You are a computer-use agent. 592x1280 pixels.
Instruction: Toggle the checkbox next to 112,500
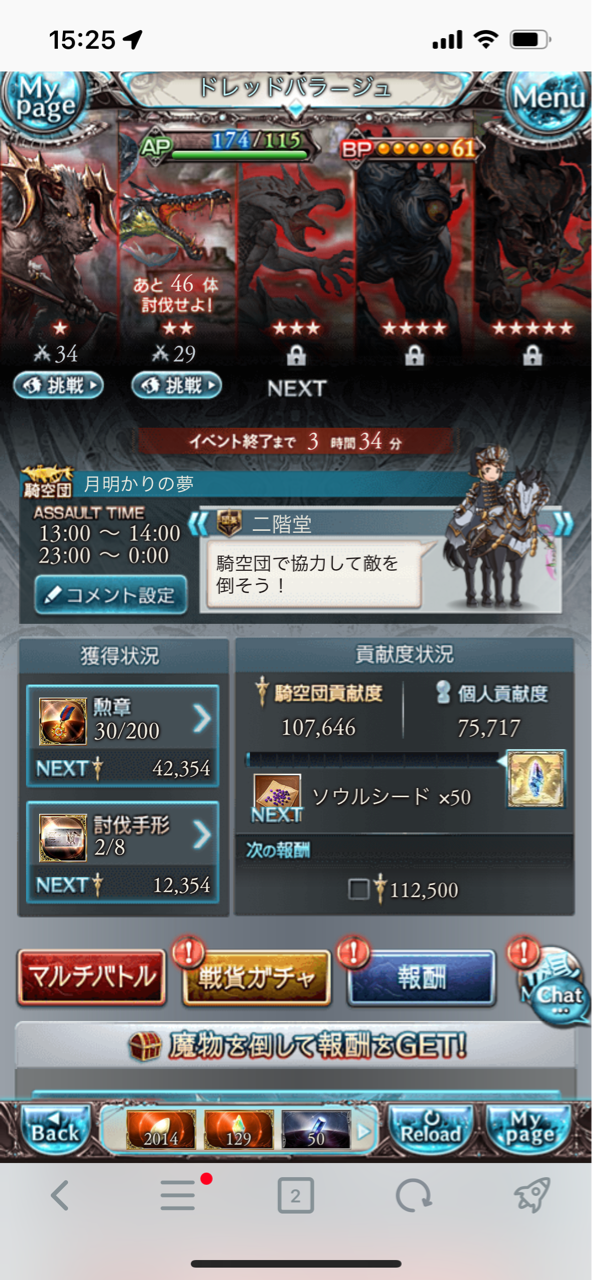tap(358, 890)
